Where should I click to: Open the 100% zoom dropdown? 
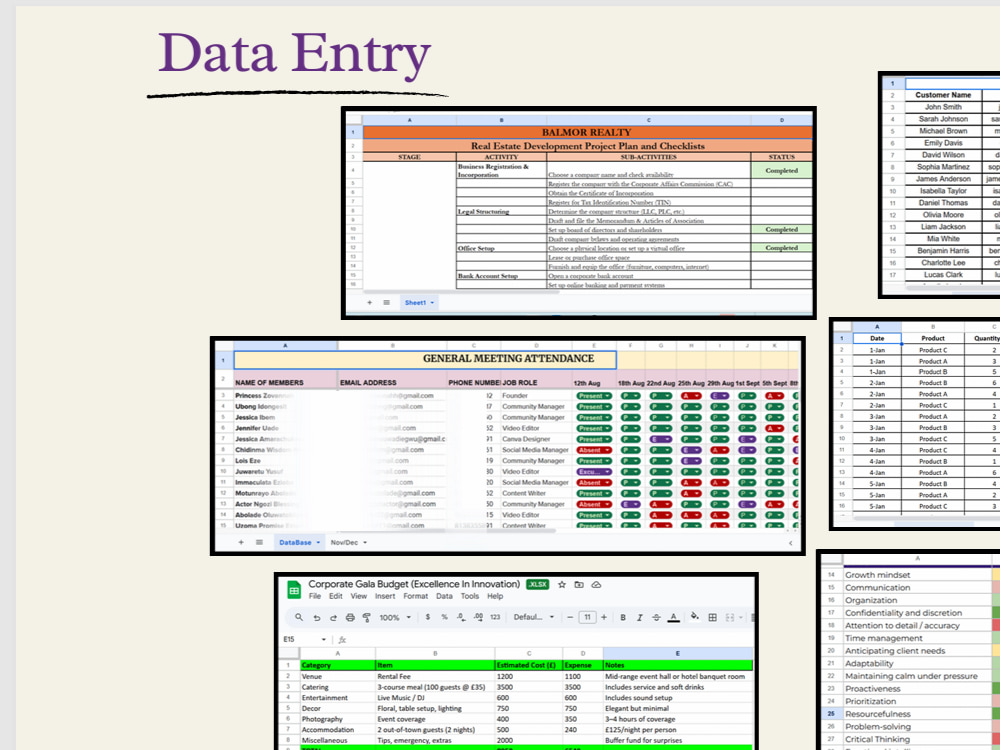[395, 617]
